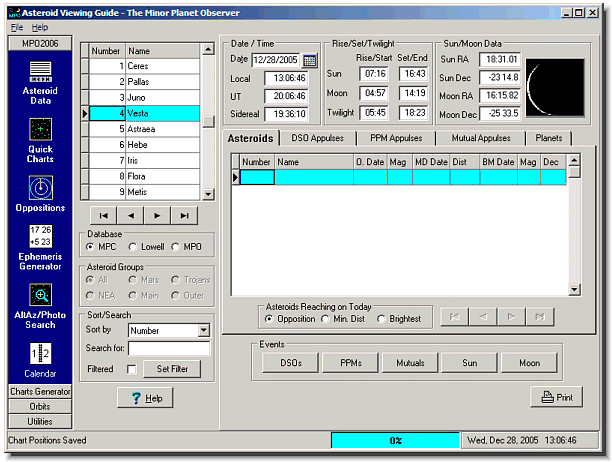Click previous-record arrow in Asteroids tab navigator
This screenshot has height=462, width=612.
pyautogui.click(x=483, y=317)
